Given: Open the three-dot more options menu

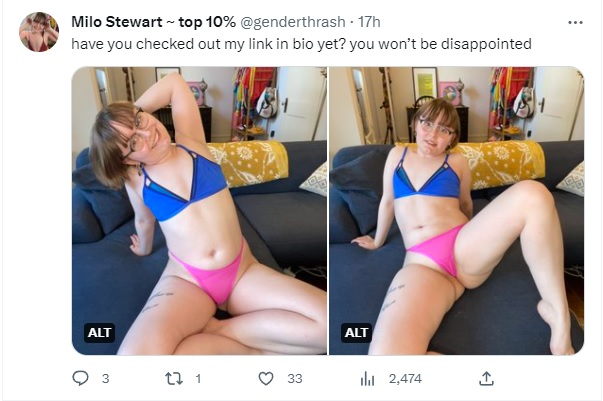Looking at the screenshot, I should point(575,23).
